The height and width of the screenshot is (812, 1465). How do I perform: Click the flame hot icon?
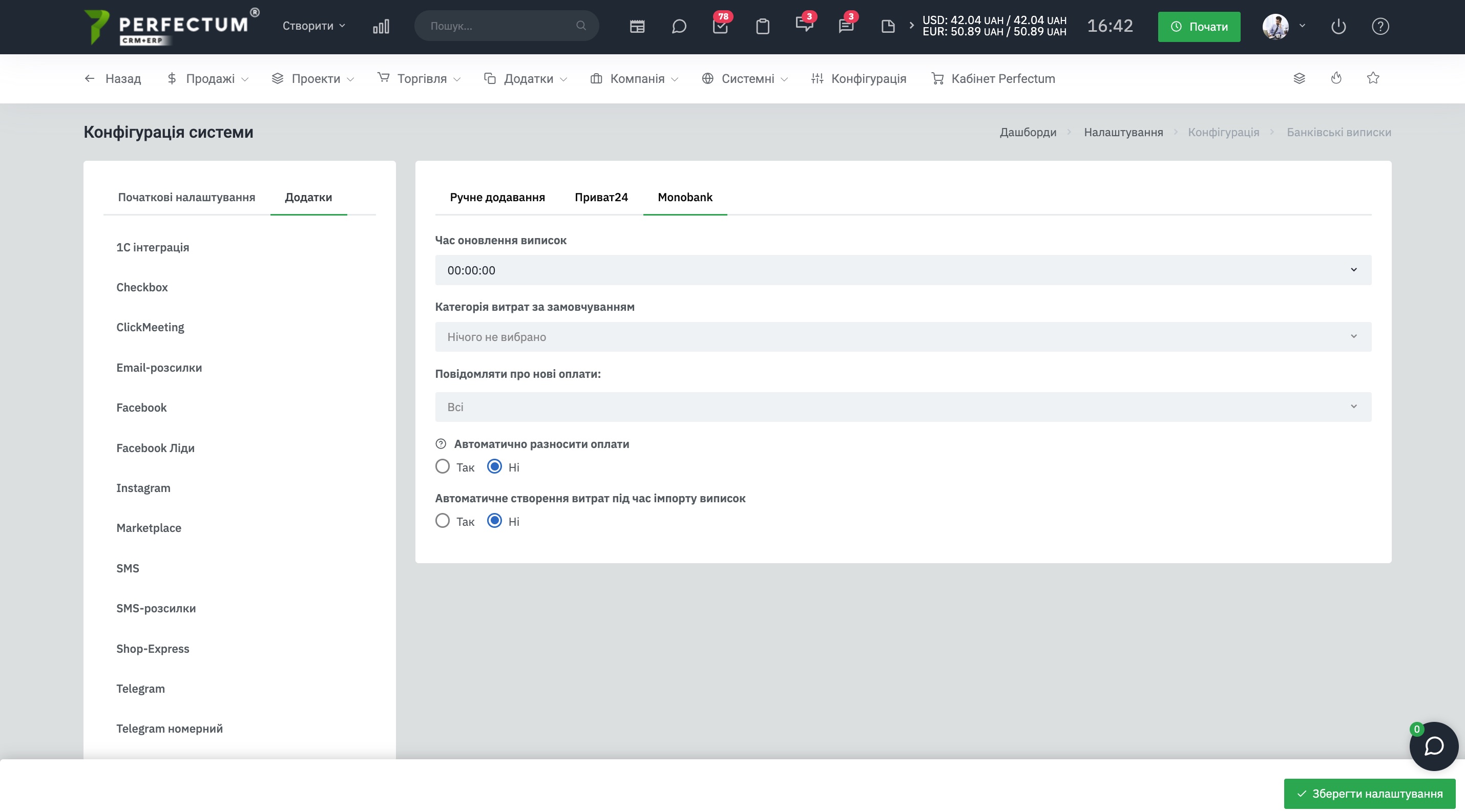[x=1336, y=78]
